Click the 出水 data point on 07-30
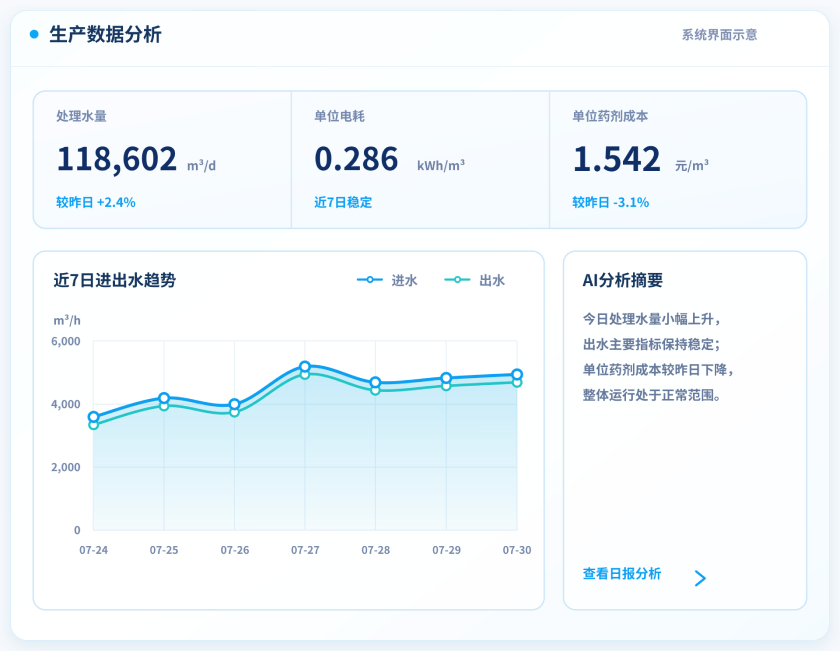Viewport: 840px width, 651px height. 517,383
